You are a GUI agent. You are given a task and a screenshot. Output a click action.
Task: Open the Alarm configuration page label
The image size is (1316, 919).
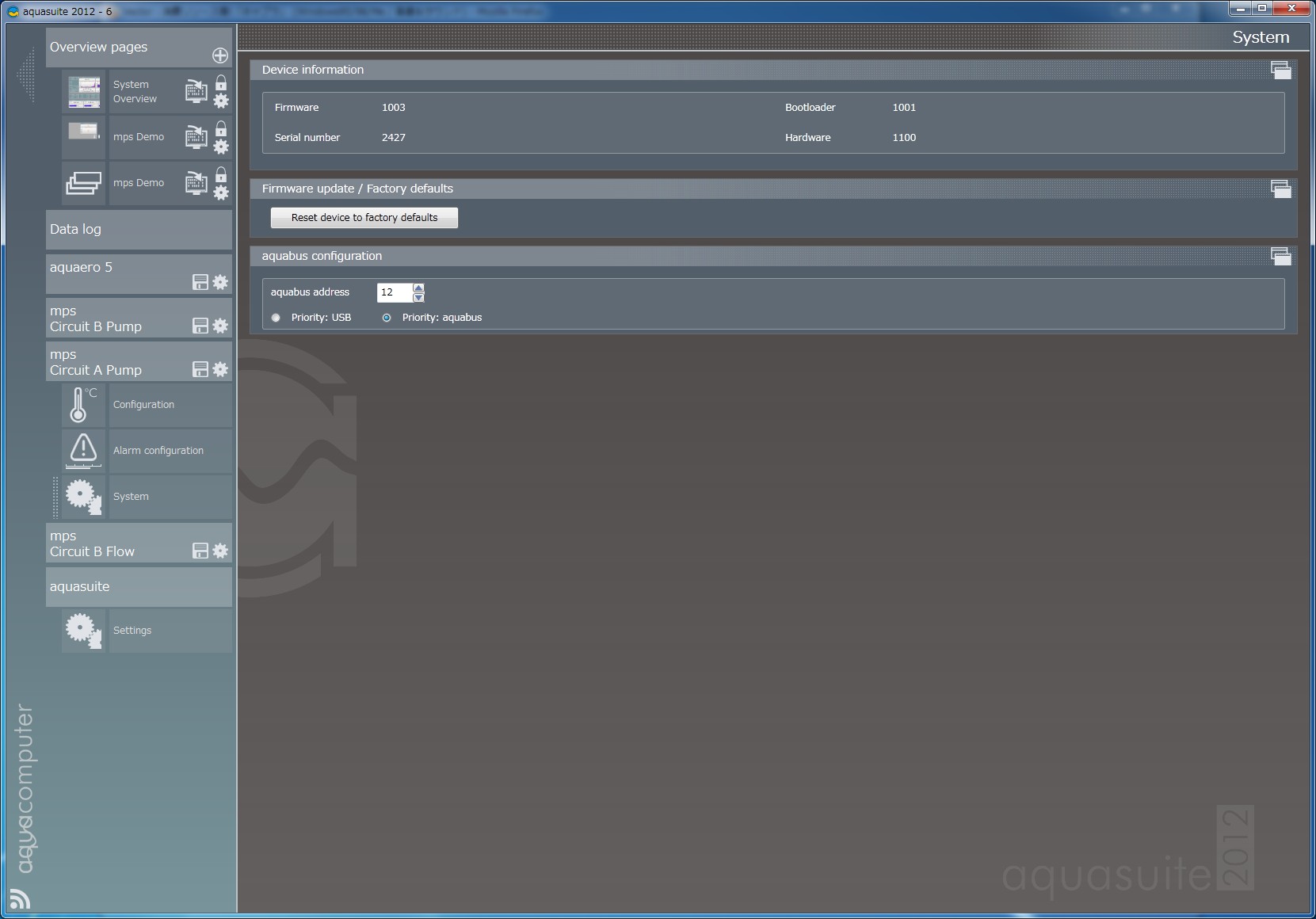pos(170,451)
